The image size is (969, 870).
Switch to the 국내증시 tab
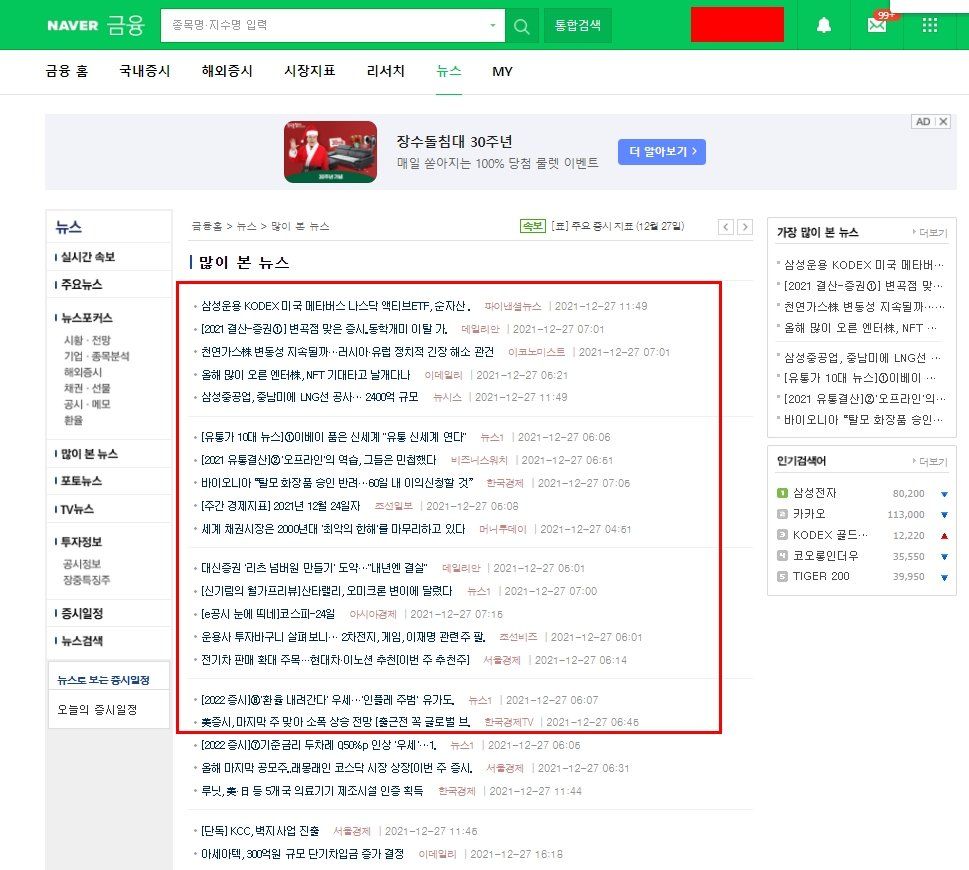145,71
